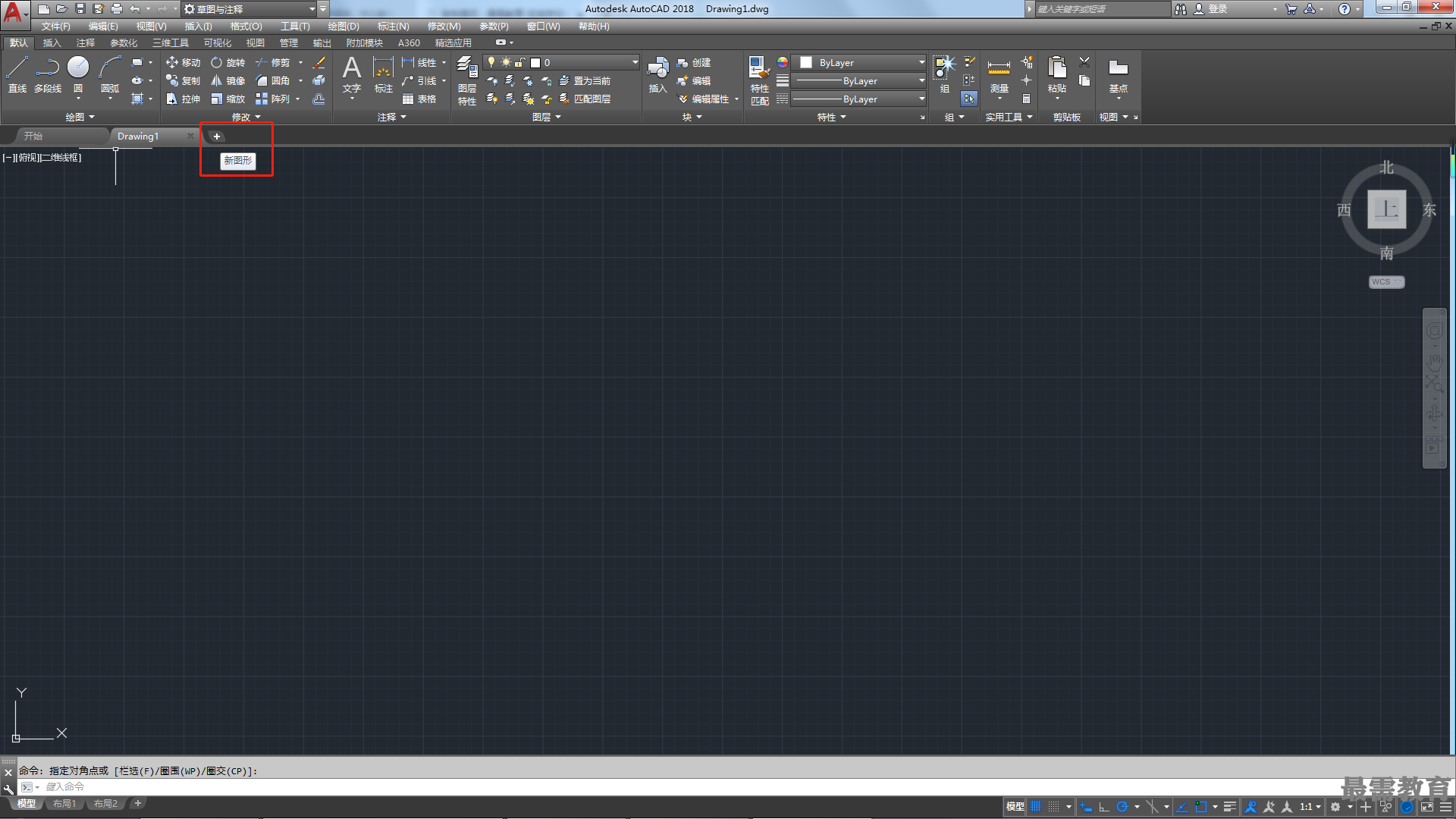Expand the 图层 panel flyout
1456x819 pixels.
(547, 117)
